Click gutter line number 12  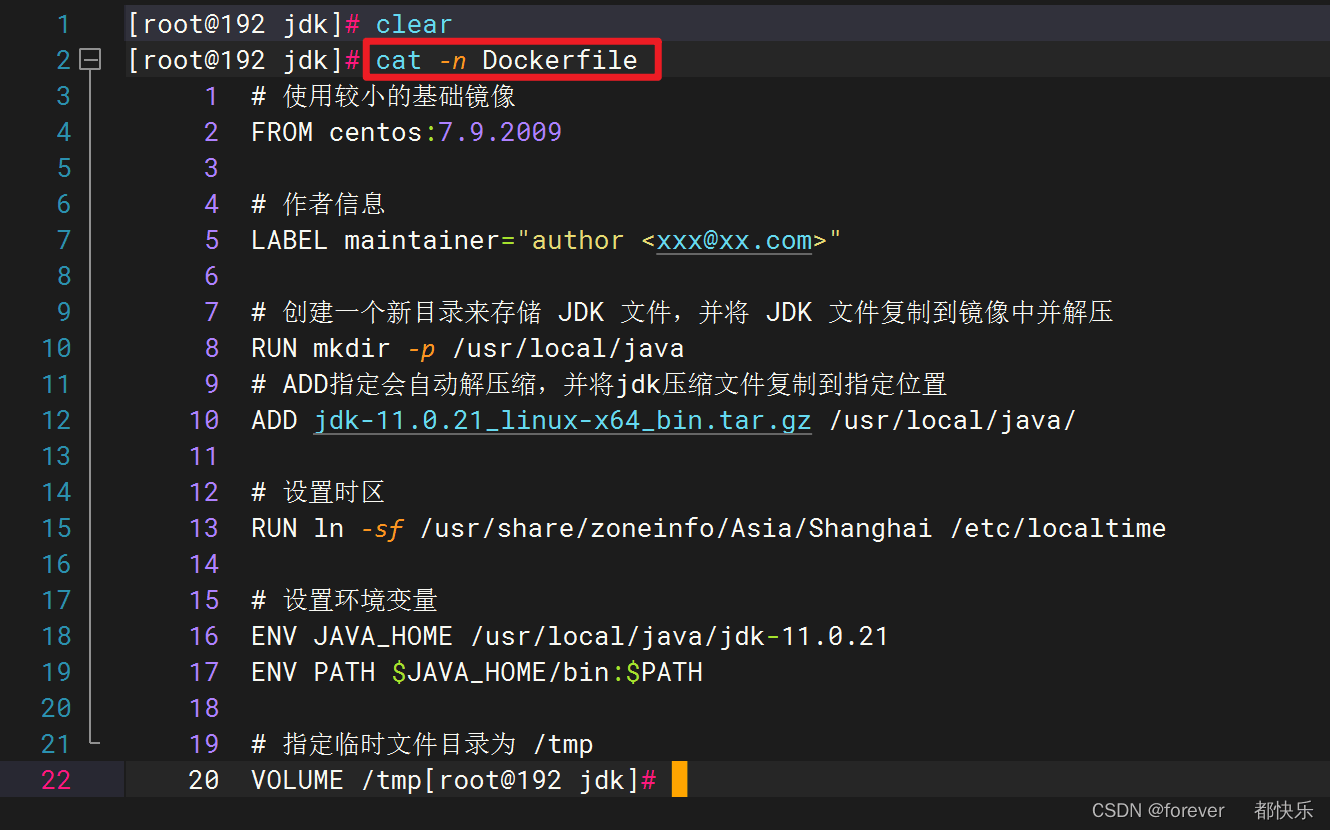tap(56, 420)
